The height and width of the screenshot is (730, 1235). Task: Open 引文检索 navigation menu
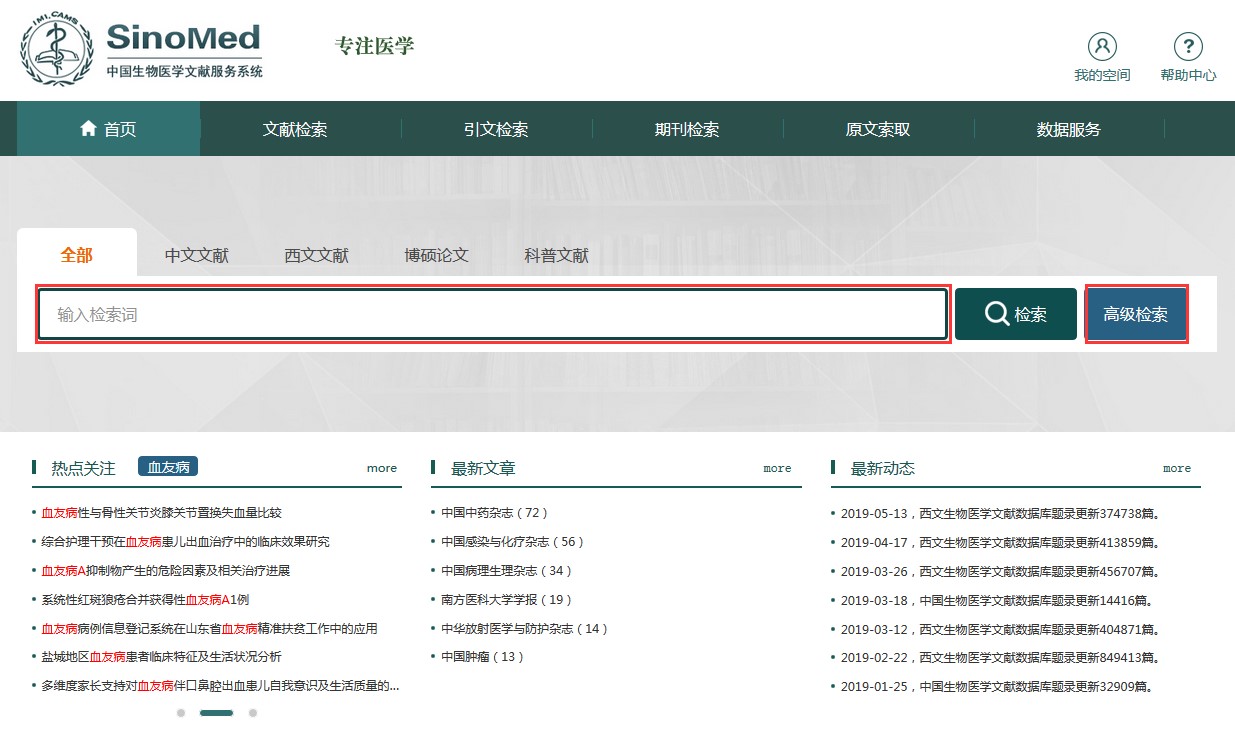(x=496, y=129)
